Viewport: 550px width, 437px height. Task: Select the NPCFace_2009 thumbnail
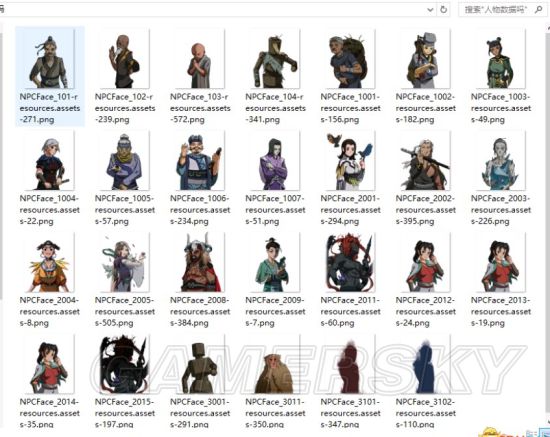[275, 262]
